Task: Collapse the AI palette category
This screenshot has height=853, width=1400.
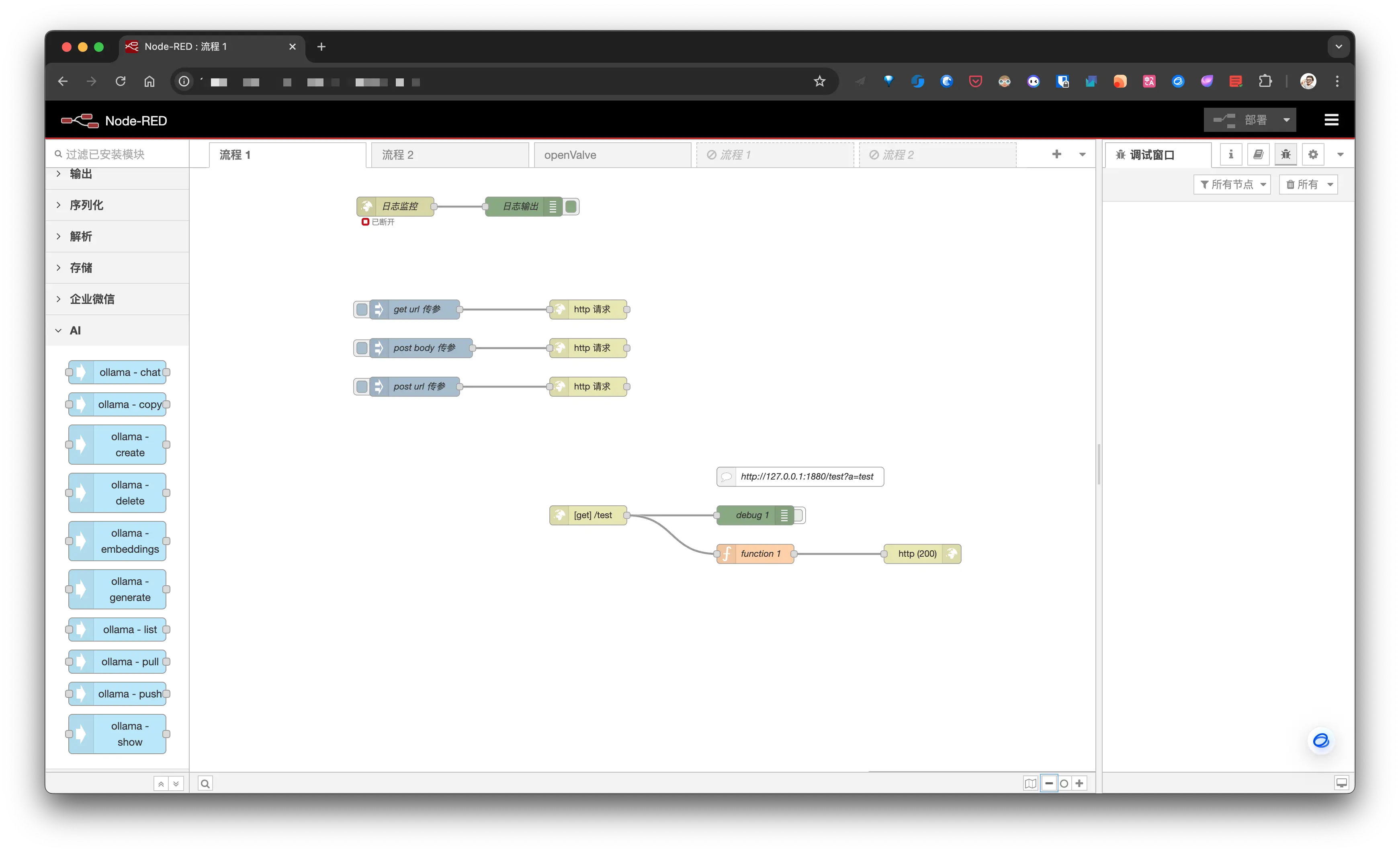Action: pyautogui.click(x=74, y=330)
